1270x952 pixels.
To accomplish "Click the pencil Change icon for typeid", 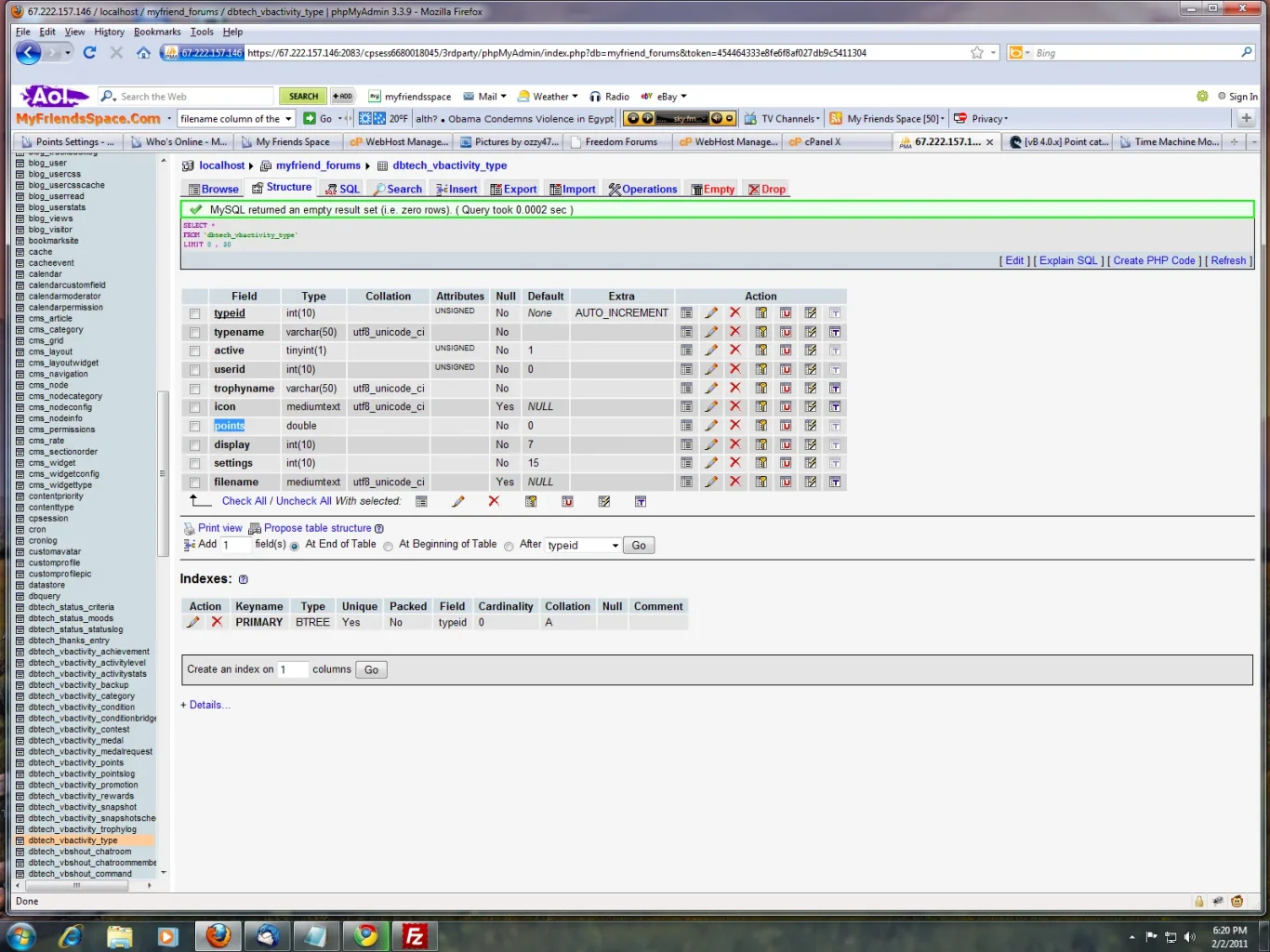I will coord(711,313).
